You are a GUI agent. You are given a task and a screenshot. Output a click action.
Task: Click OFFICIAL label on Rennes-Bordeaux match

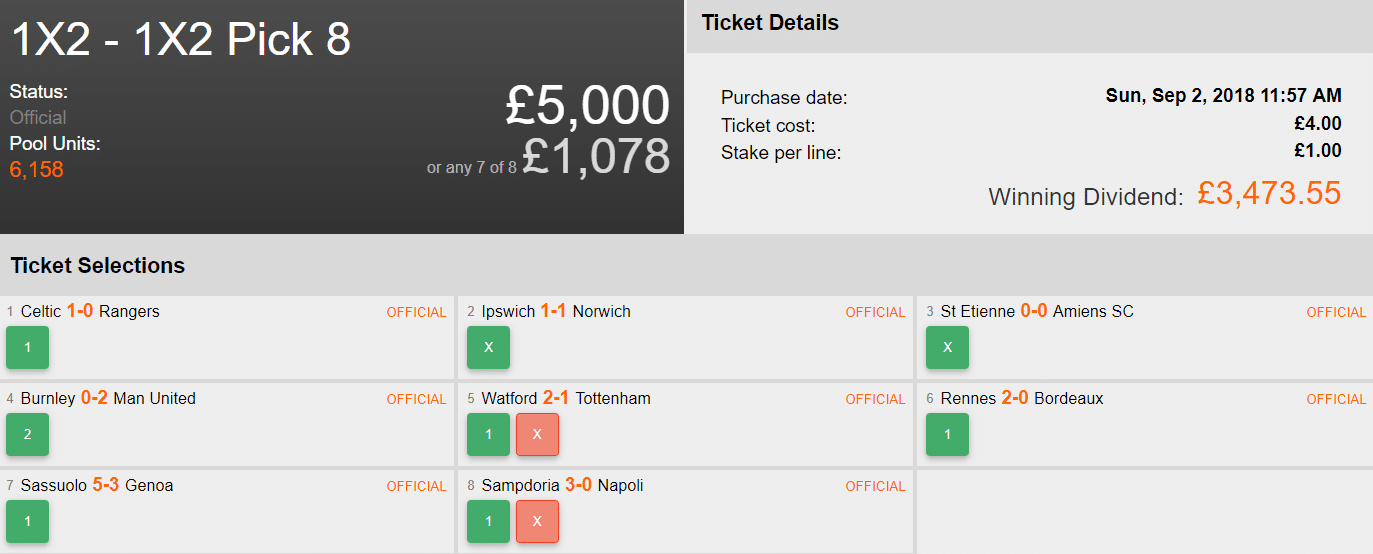pos(1336,399)
